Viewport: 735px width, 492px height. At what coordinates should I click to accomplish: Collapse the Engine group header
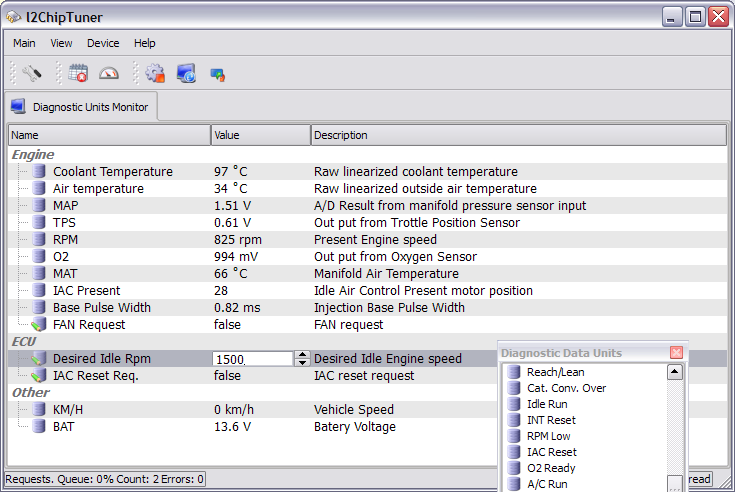click(33, 154)
